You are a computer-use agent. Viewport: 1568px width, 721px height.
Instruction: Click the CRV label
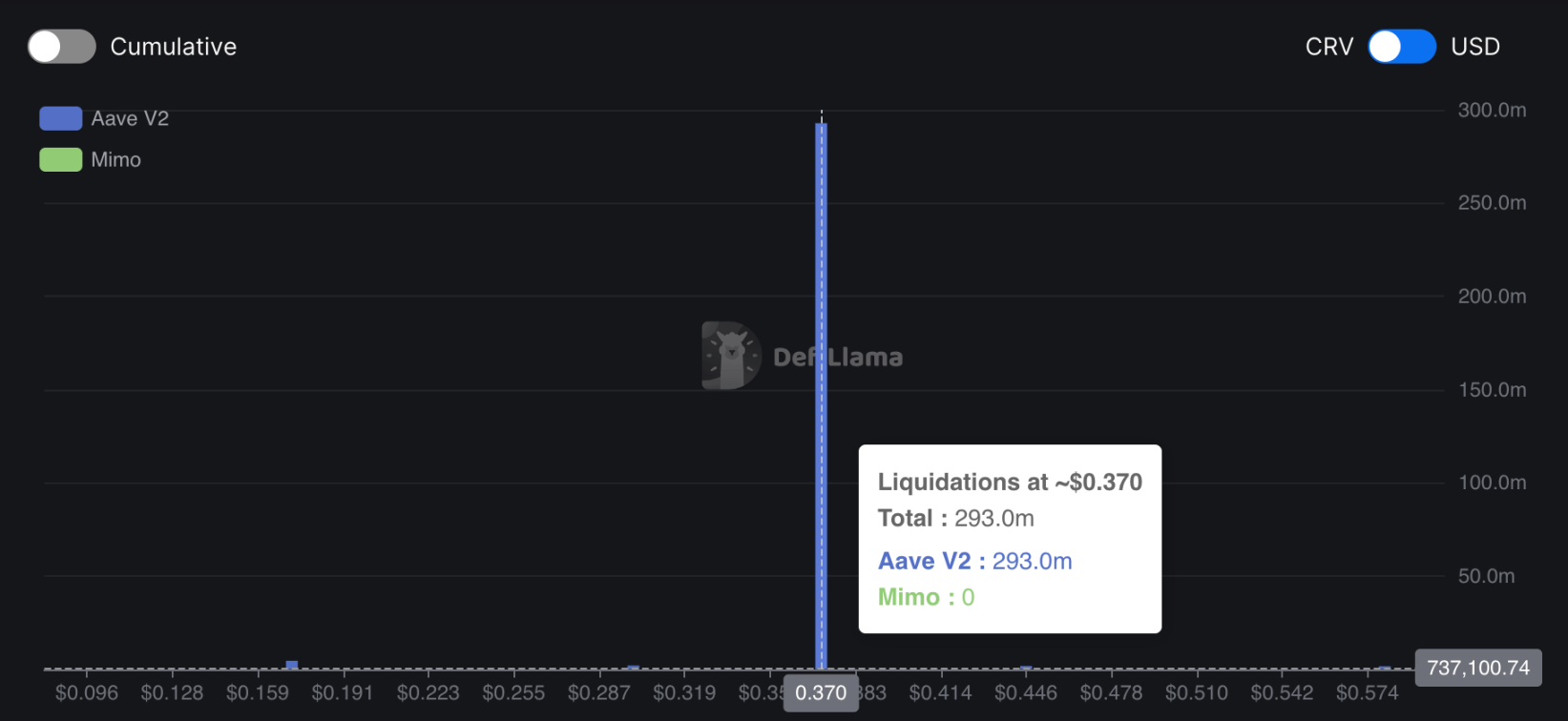pos(1329,47)
